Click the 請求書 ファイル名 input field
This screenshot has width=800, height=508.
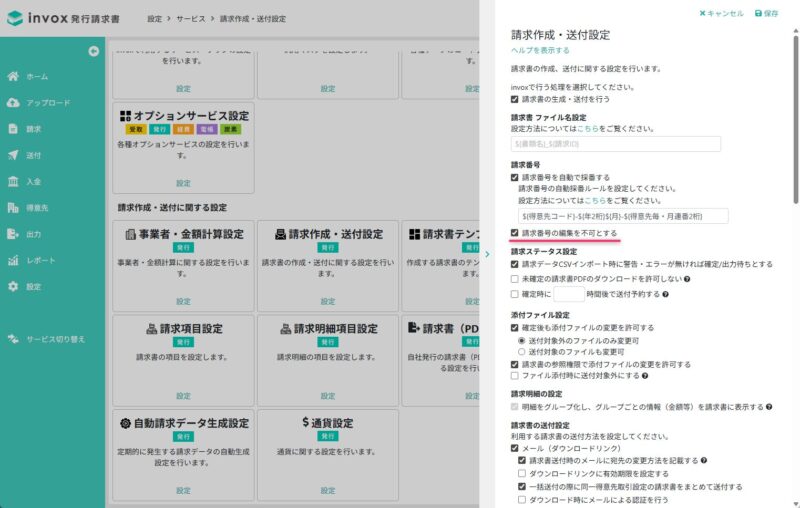[616, 144]
